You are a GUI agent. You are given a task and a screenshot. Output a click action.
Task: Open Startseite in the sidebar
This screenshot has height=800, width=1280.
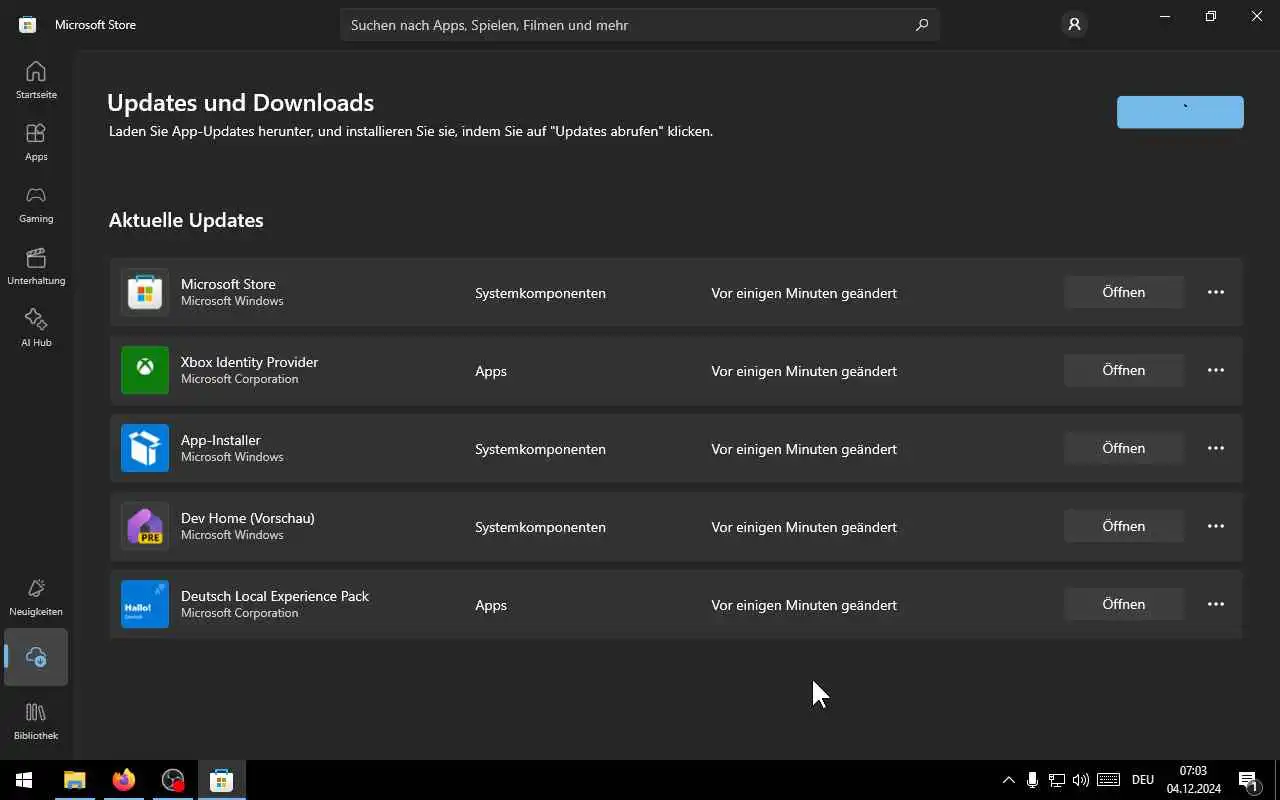(36, 80)
